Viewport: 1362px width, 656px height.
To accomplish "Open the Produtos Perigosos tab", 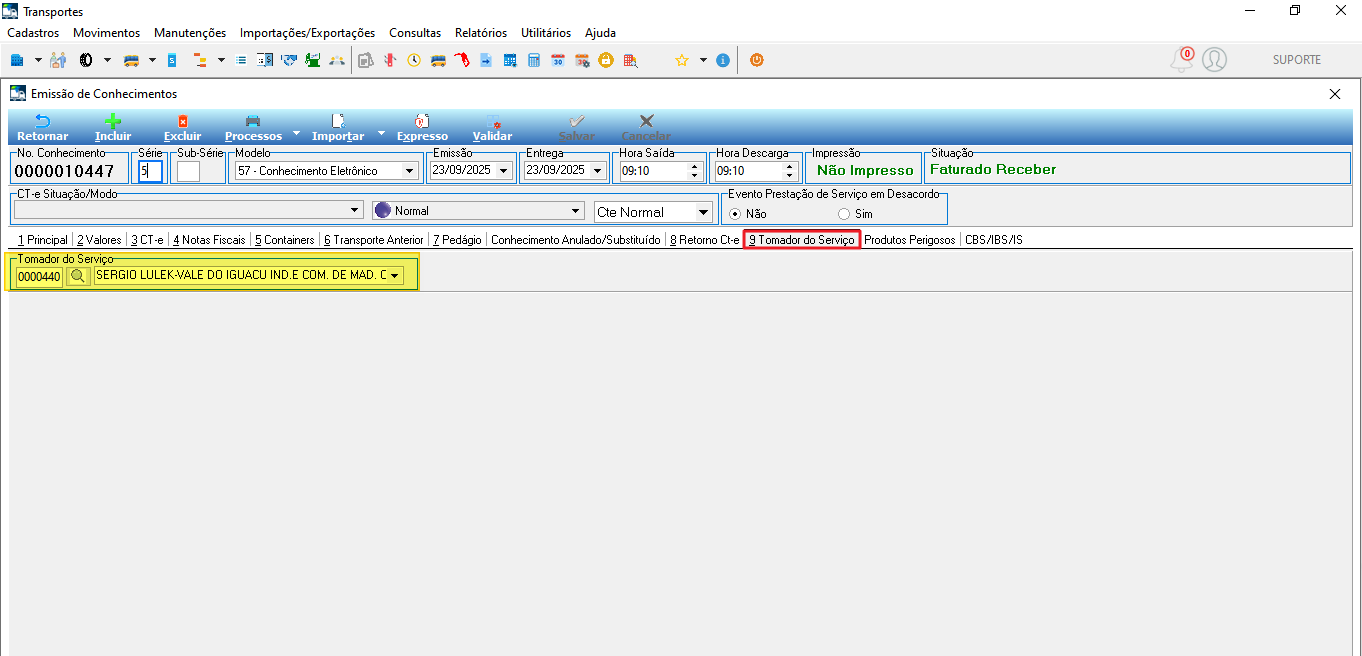I will [910, 240].
